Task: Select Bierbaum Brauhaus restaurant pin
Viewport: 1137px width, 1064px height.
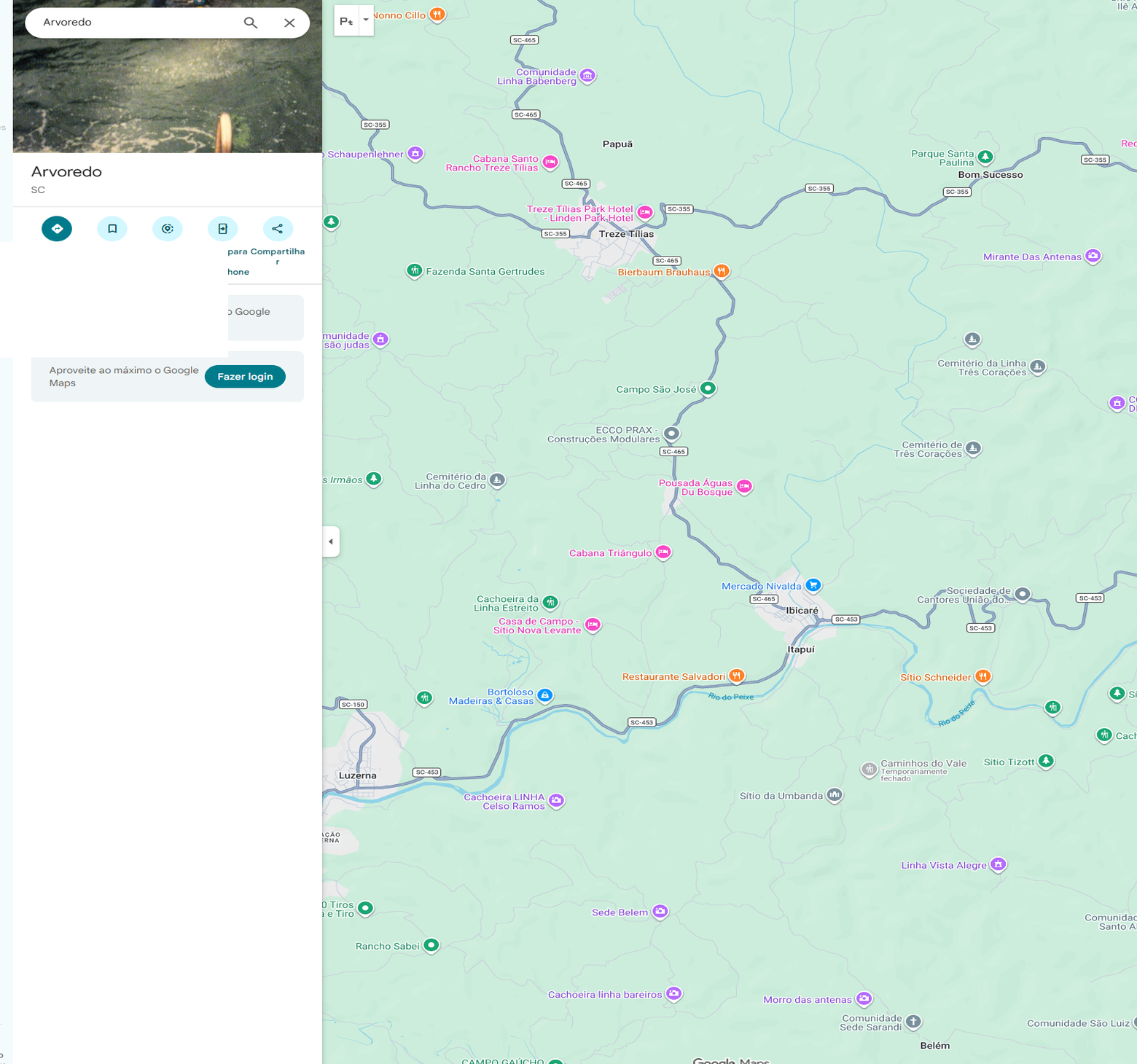Action: [x=721, y=271]
